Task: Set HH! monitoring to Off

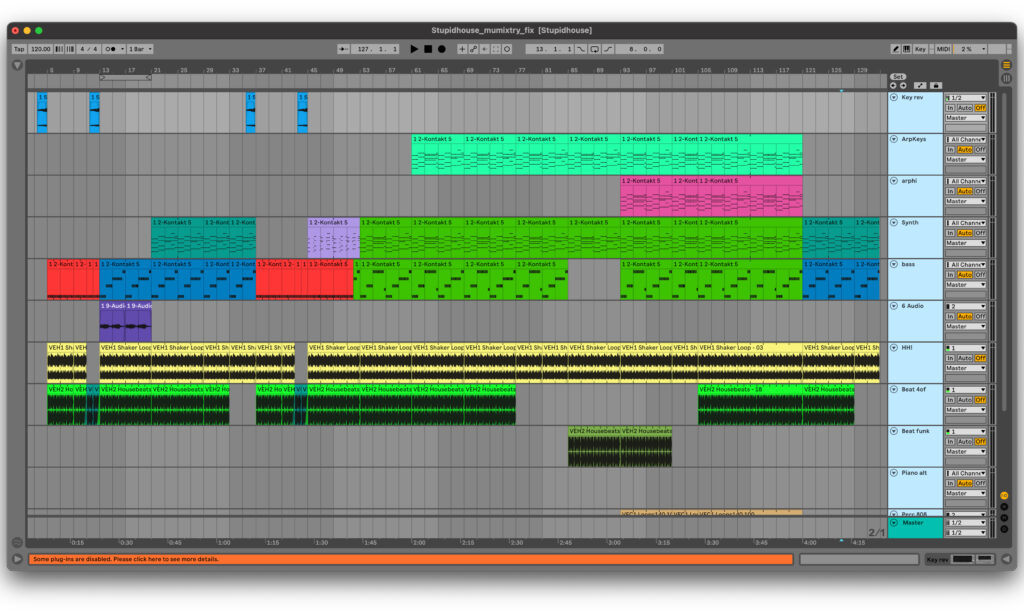Action: (x=980, y=358)
